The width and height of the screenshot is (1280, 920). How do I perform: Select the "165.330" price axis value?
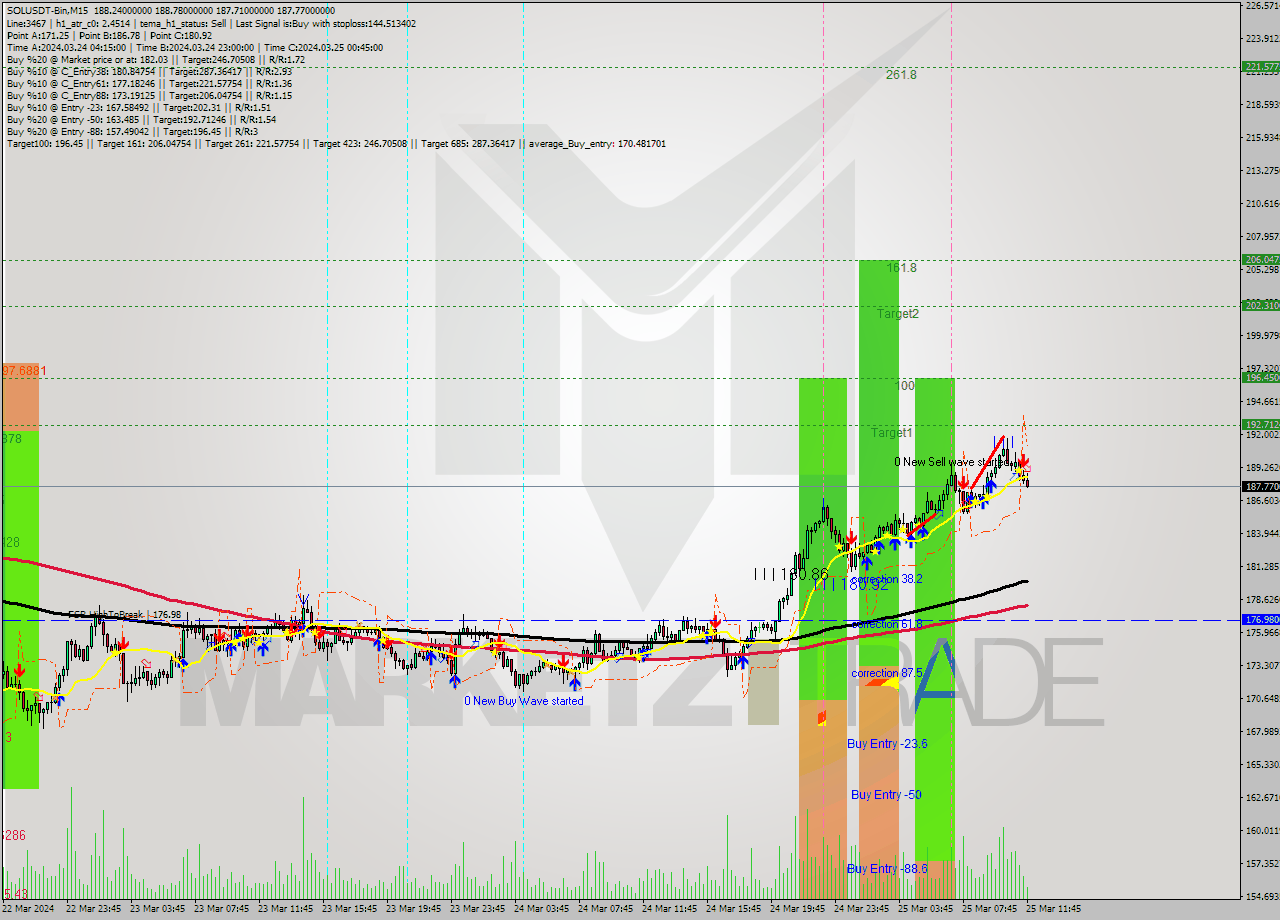pyautogui.click(x=1262, y=765)
